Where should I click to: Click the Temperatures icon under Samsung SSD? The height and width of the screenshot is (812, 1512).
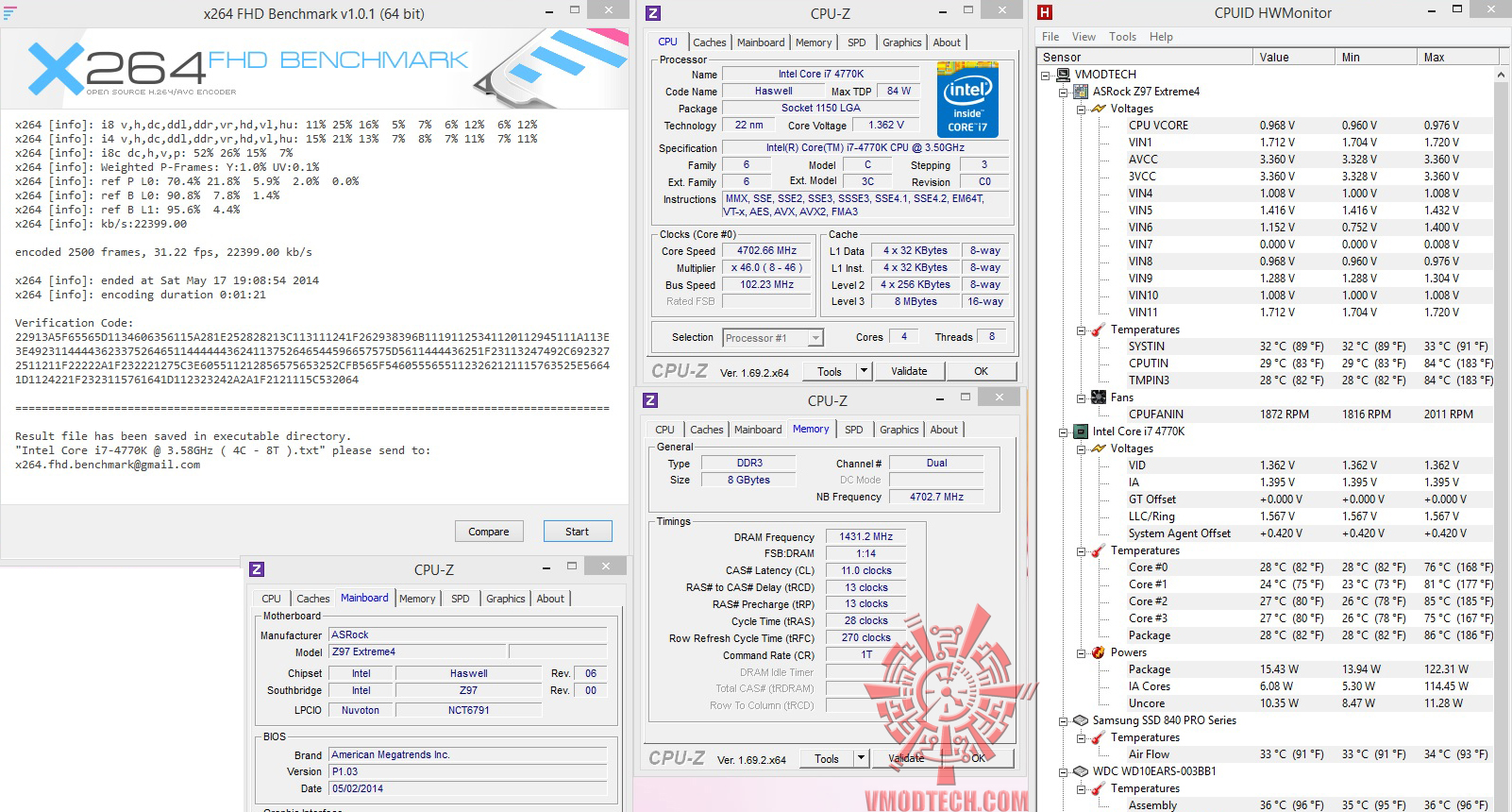click(x=1099, y=737)
